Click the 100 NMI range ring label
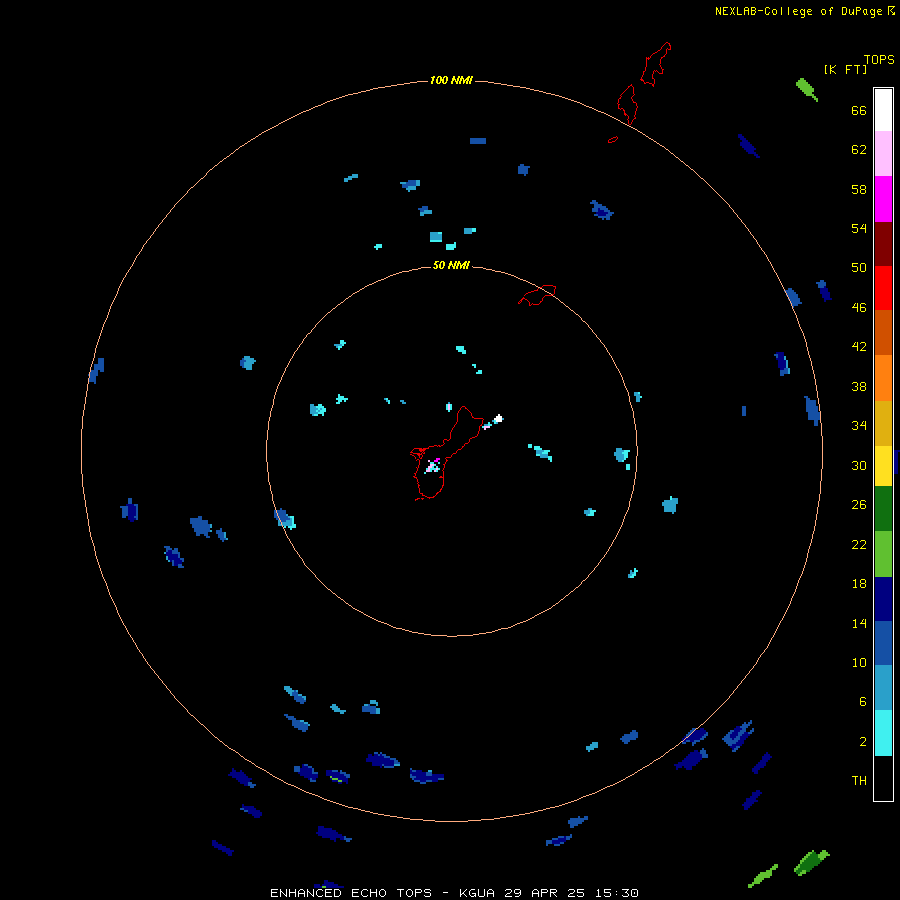The image size is (900, 900). pyautogui.click(x=451, y=80)
